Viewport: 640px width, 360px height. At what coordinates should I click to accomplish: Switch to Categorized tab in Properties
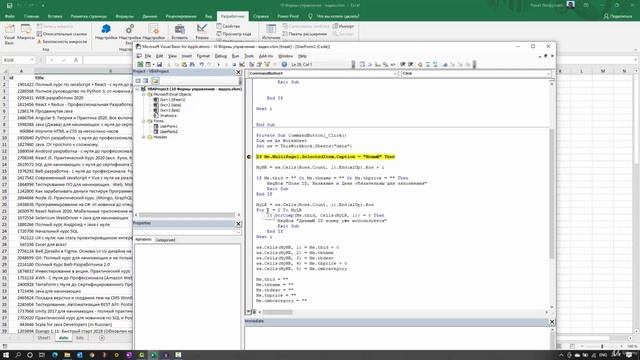[x=165, y=240]
